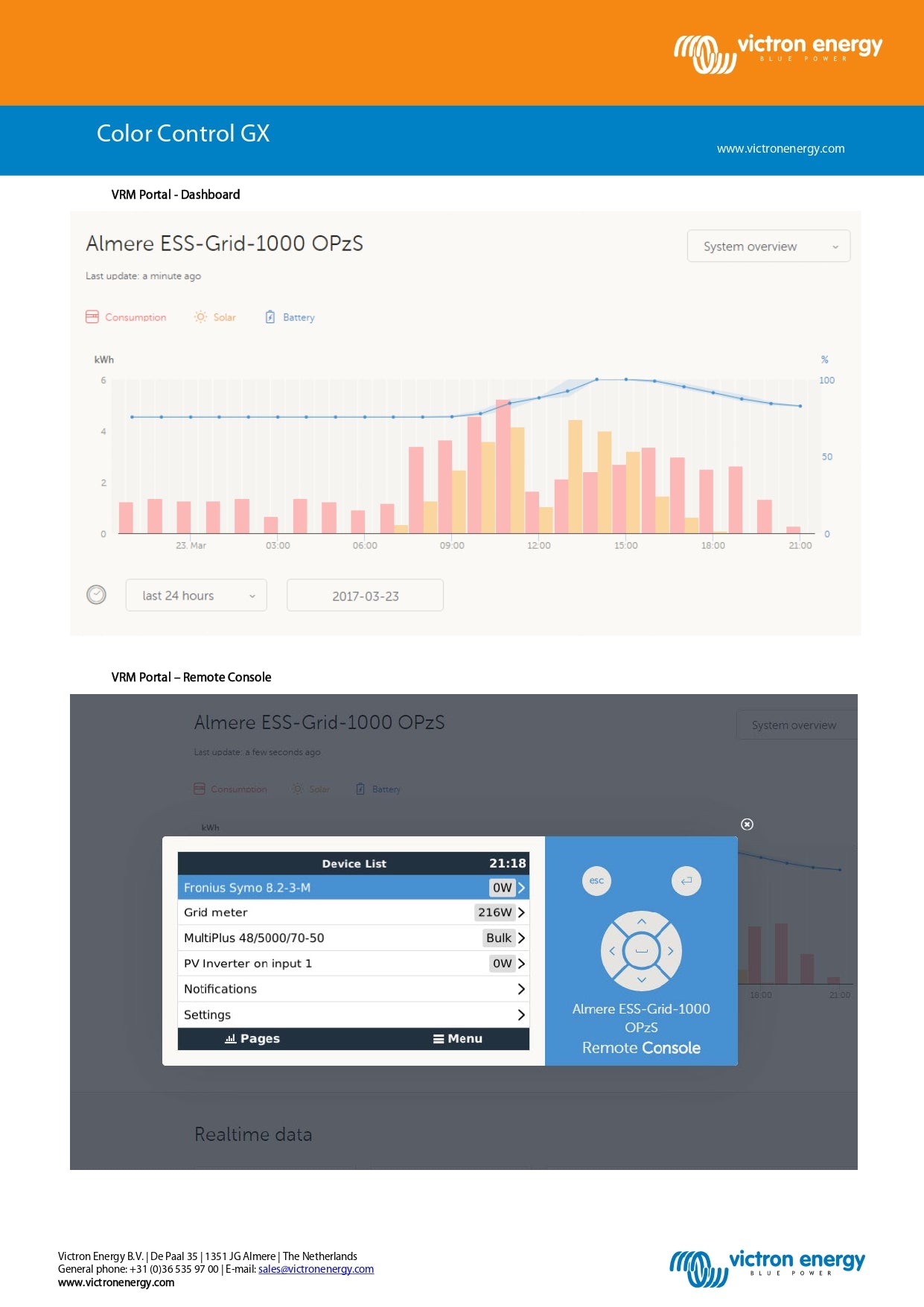The width and height of the screenshot is (924, 1307).
Task: Expand the Grid meter device entry
Action: click(353, 912)
